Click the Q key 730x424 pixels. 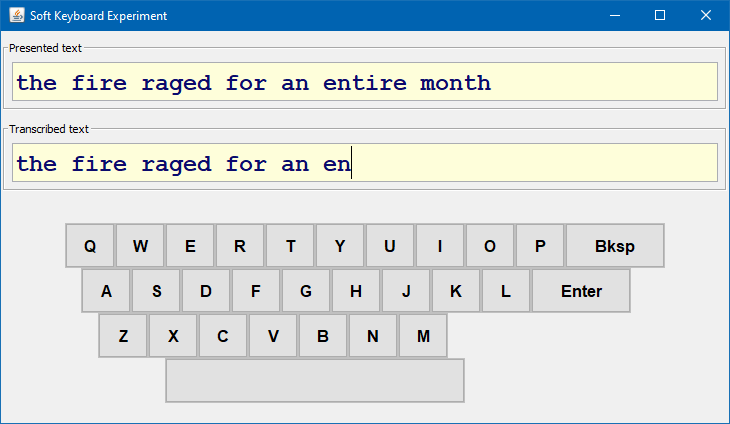90,246
